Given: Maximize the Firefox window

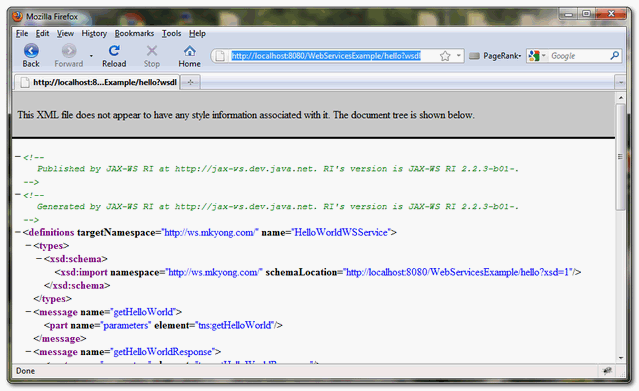Looking at the screenshot, I should (586, 14).
